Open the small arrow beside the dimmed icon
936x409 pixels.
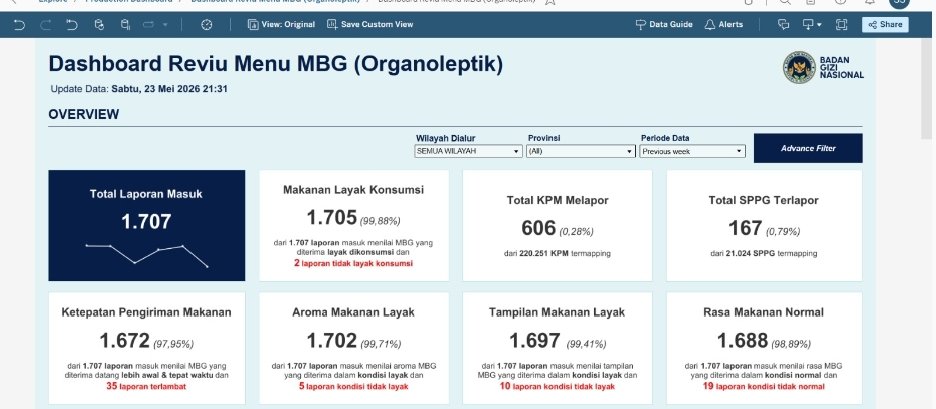(x=165, y=24)
